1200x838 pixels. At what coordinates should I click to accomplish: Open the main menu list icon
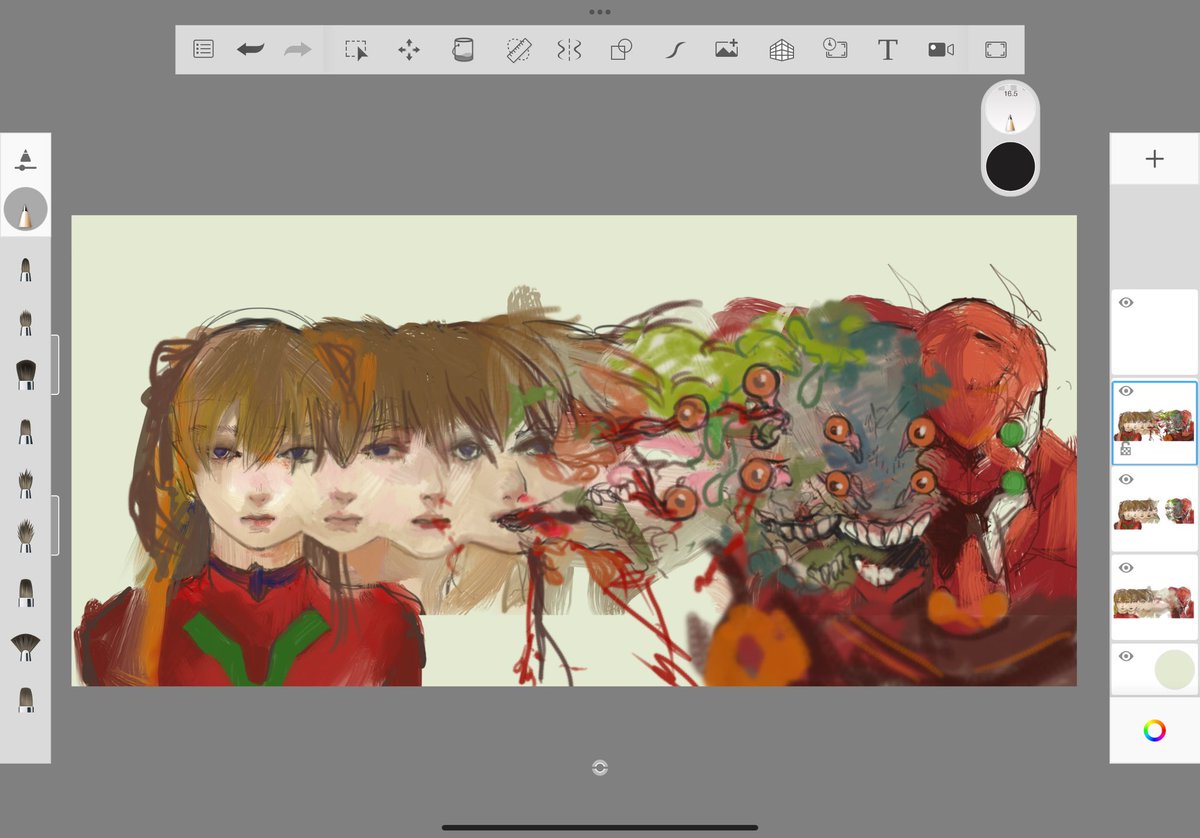pyautogui.click(x=203, y=49)
